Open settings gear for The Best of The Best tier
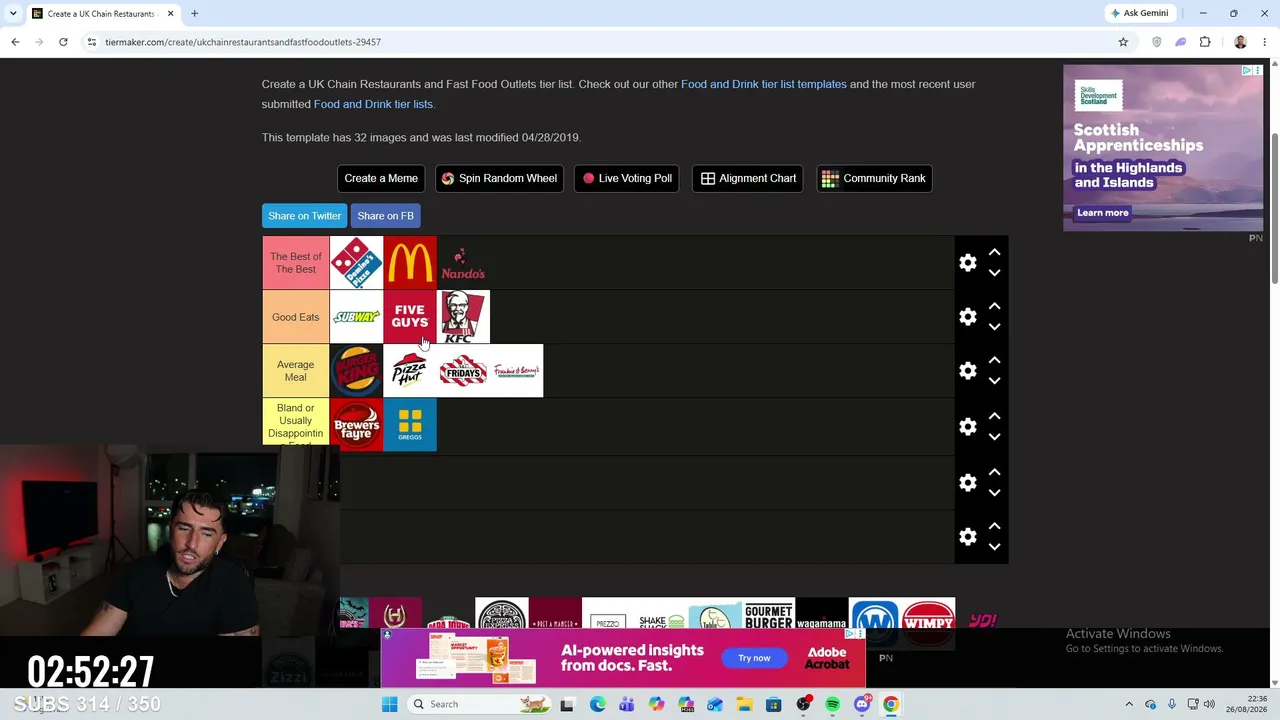1280x720 pixels. point(968,263)
